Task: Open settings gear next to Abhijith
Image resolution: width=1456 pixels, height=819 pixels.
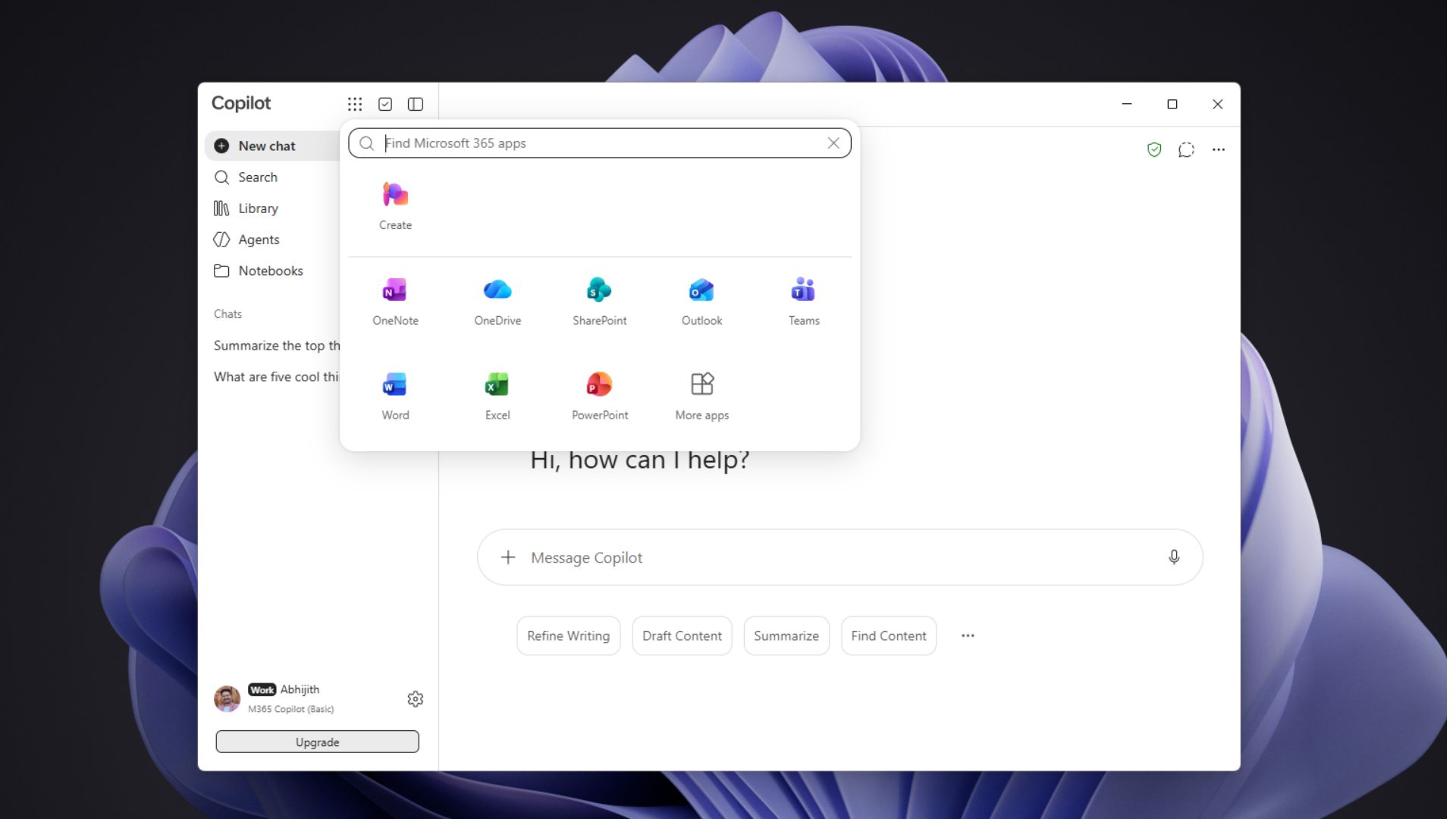Action: [x=416, y=699]
